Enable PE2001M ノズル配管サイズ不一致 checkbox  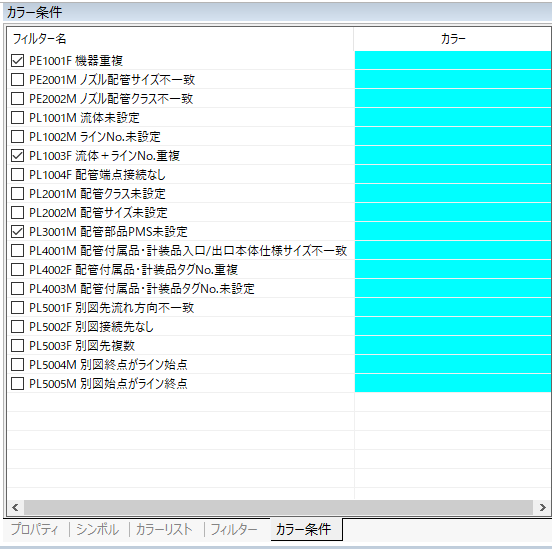pyautogui.click(x=17, y=80)
